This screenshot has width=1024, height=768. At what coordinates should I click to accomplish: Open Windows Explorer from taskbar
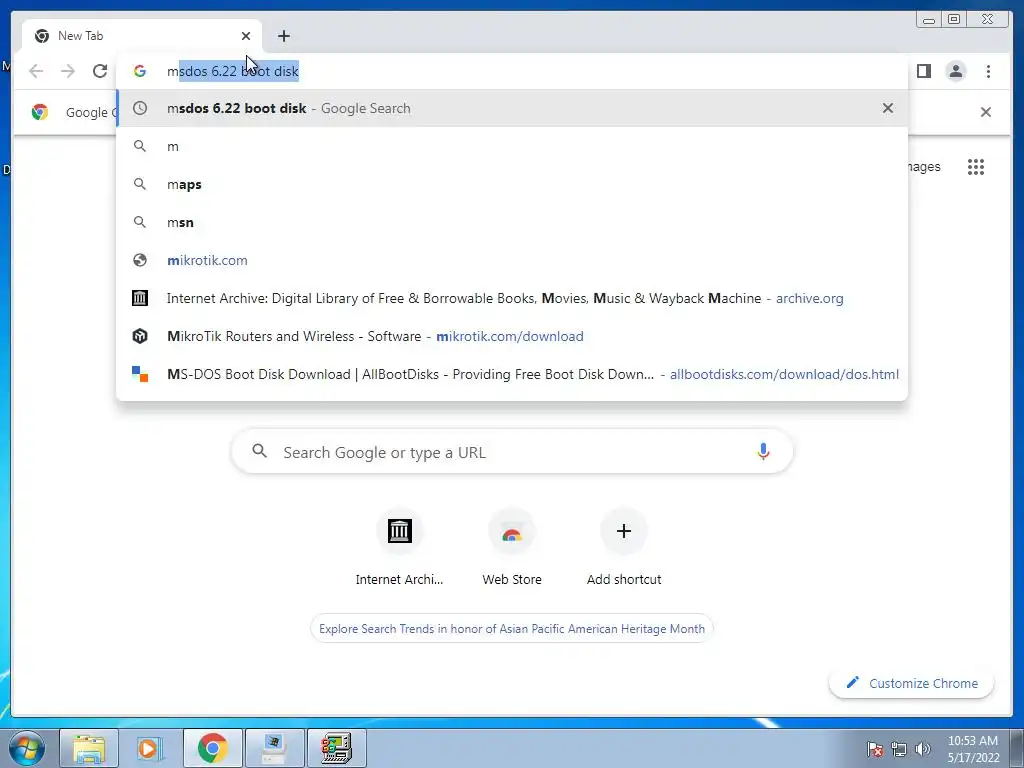click(89, 748)
